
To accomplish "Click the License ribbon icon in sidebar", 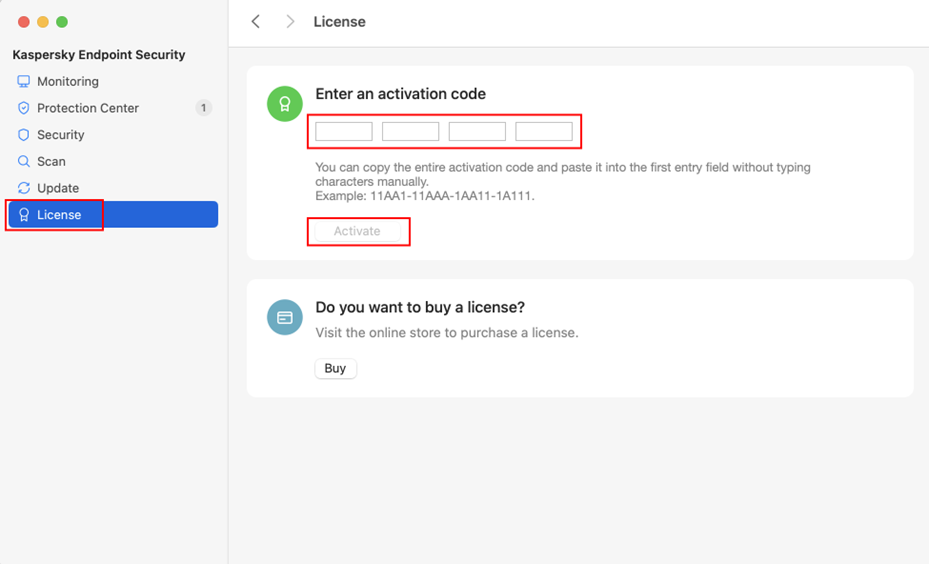I will [24, 215].
